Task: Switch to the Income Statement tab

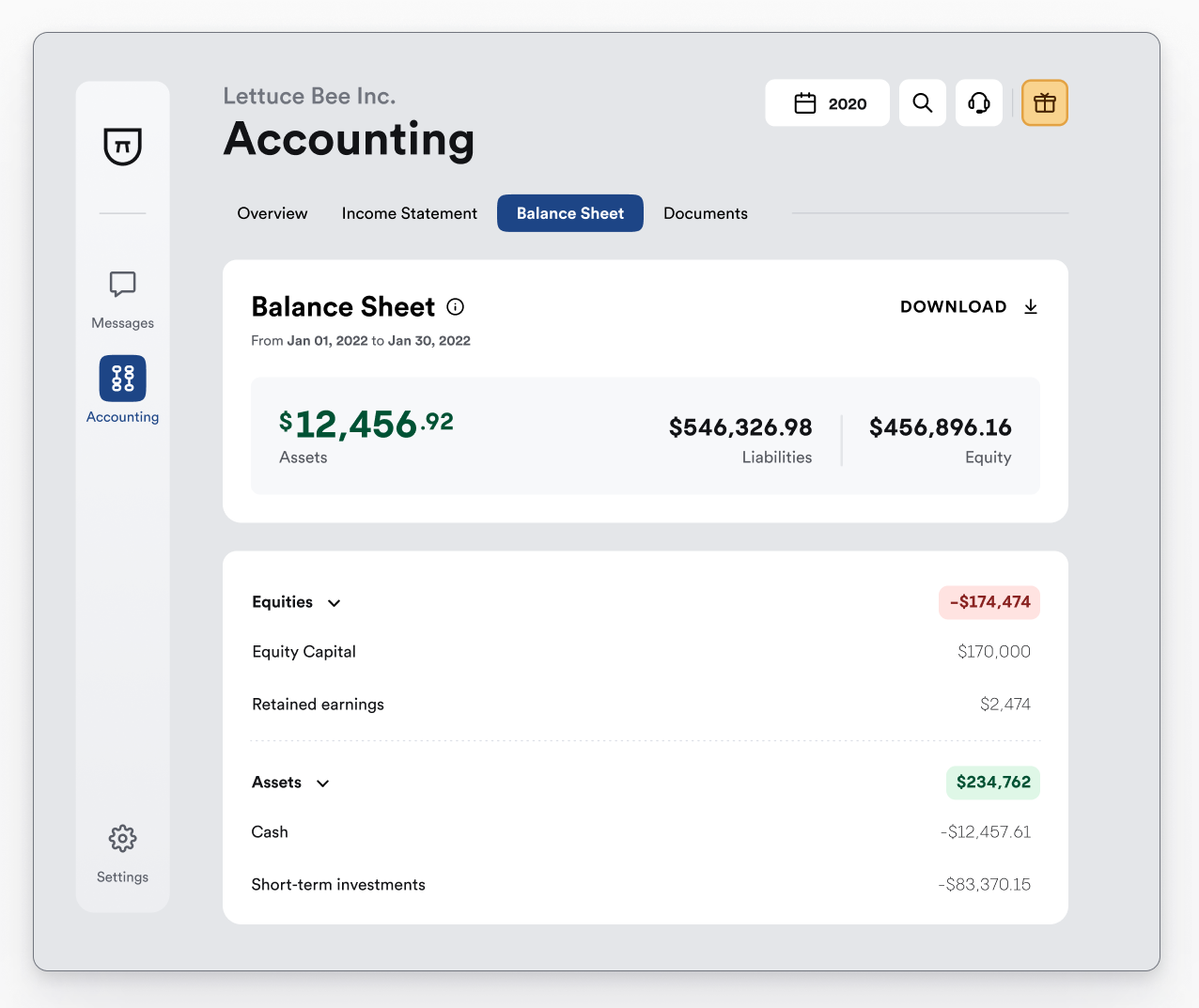Action: (x=409, y=213)
